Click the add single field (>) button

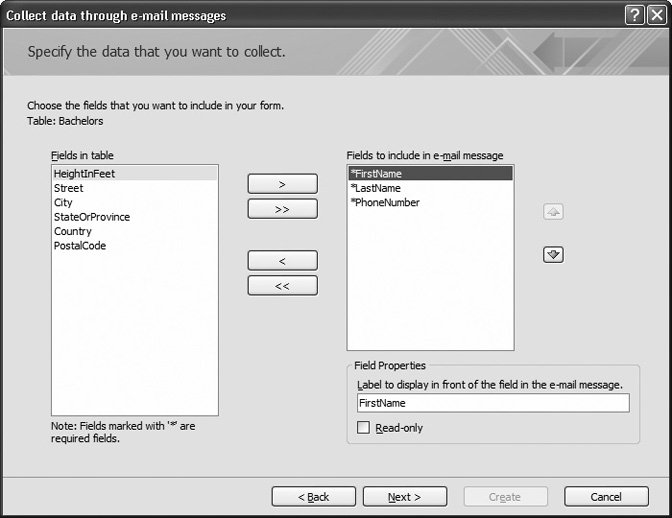[x=282, y=184]
